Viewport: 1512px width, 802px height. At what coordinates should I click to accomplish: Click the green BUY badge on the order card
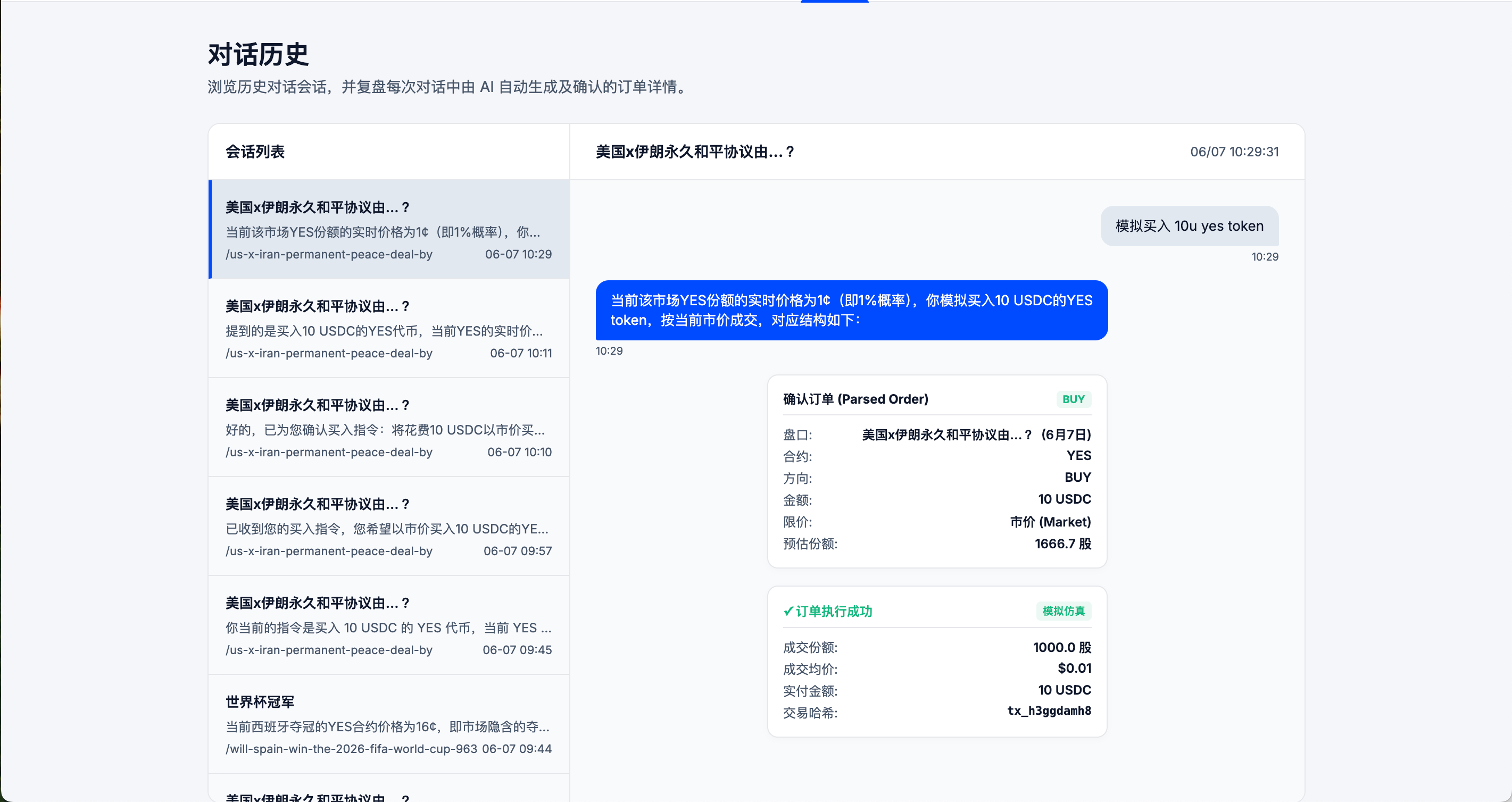click(1074, 399)
